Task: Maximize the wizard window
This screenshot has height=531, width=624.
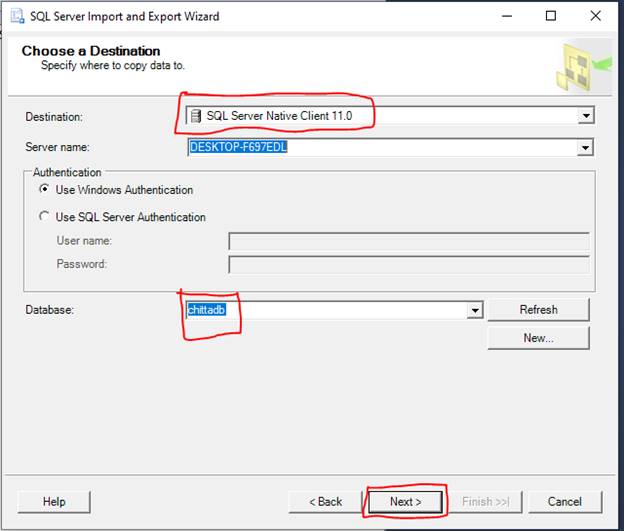Action: point(551,16)
